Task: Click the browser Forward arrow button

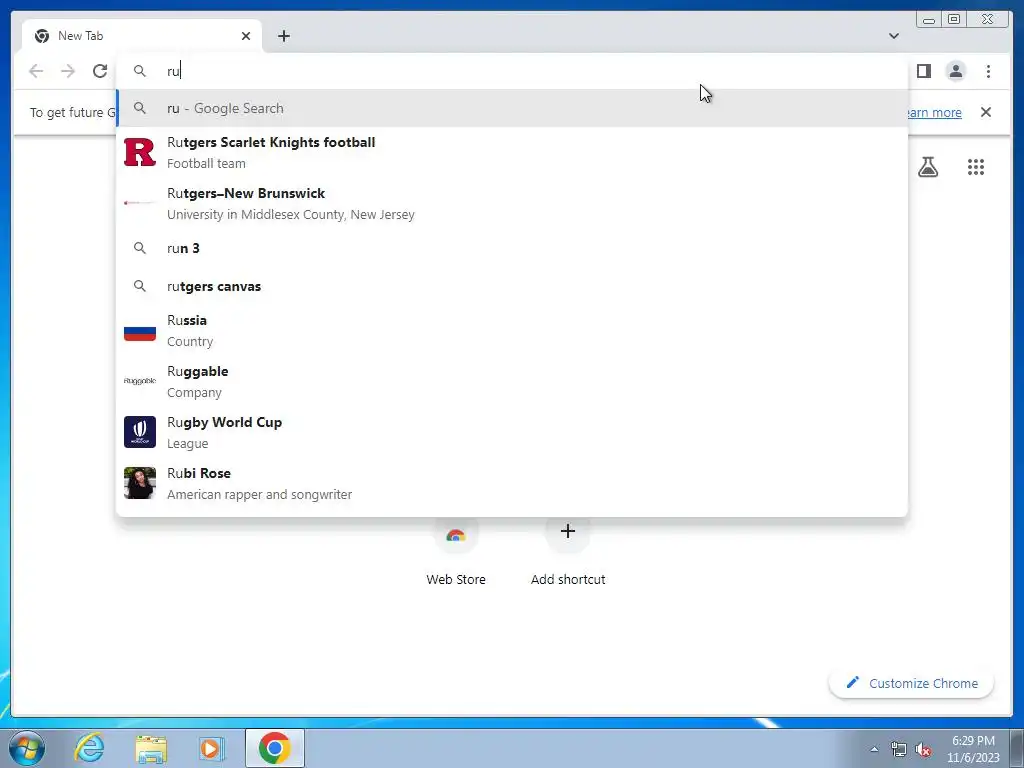Action: tap(68, 71)
